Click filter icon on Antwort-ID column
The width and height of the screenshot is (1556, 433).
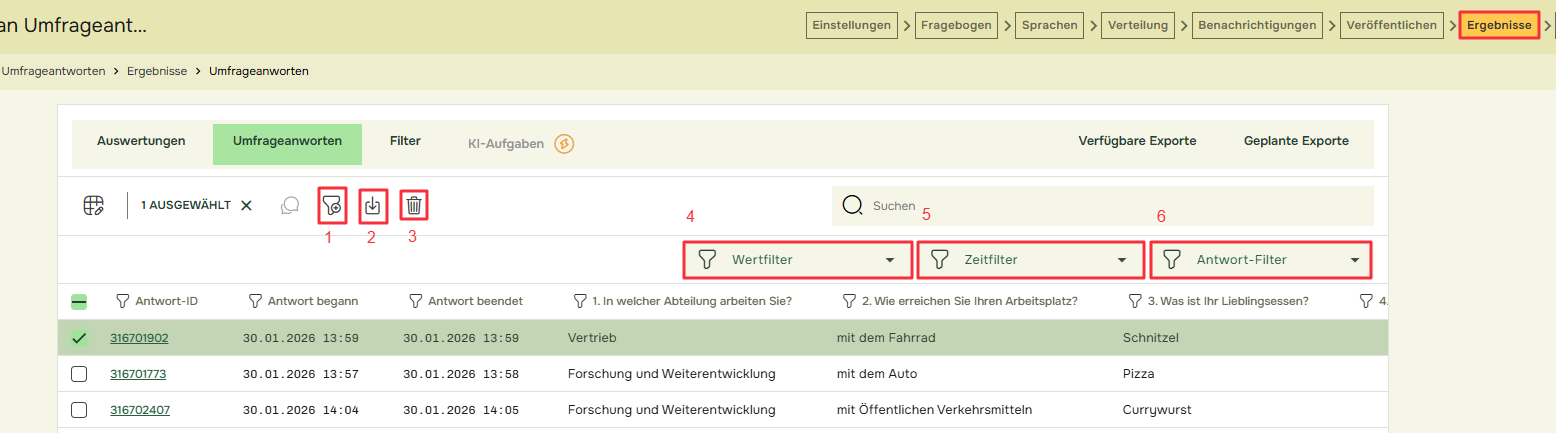point(123,301)
